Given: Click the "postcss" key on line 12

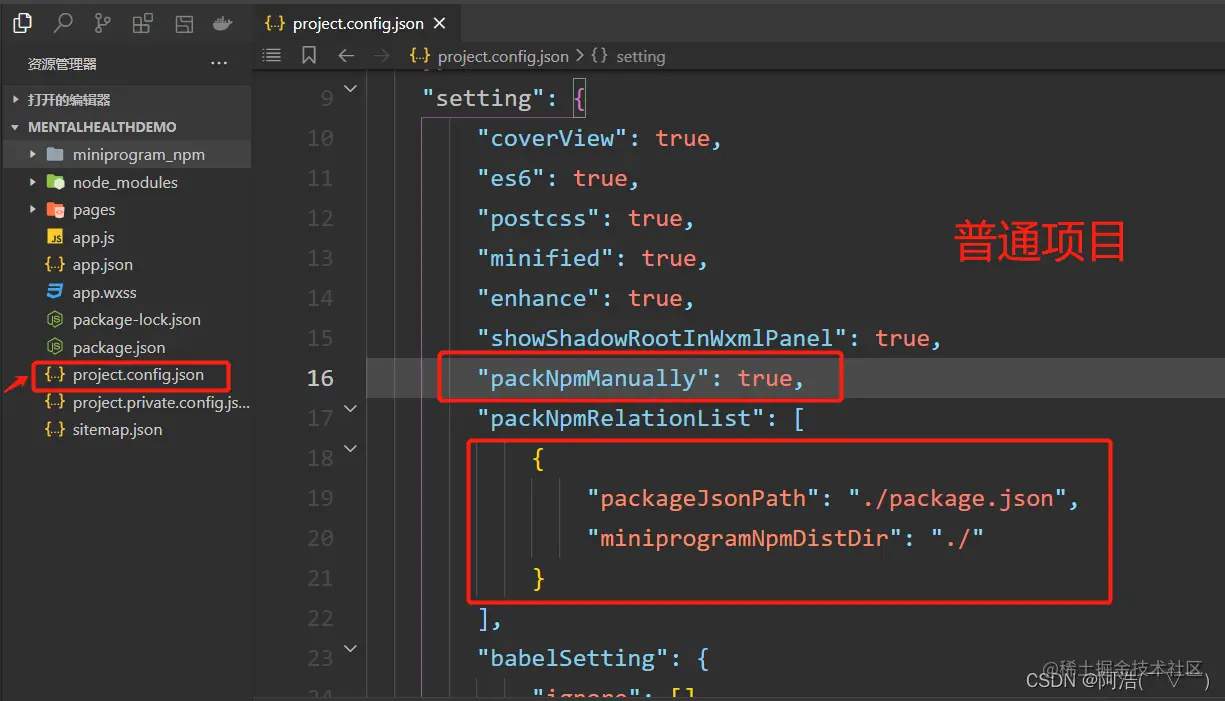Looking at the screenshot, I should pos(538,218).
